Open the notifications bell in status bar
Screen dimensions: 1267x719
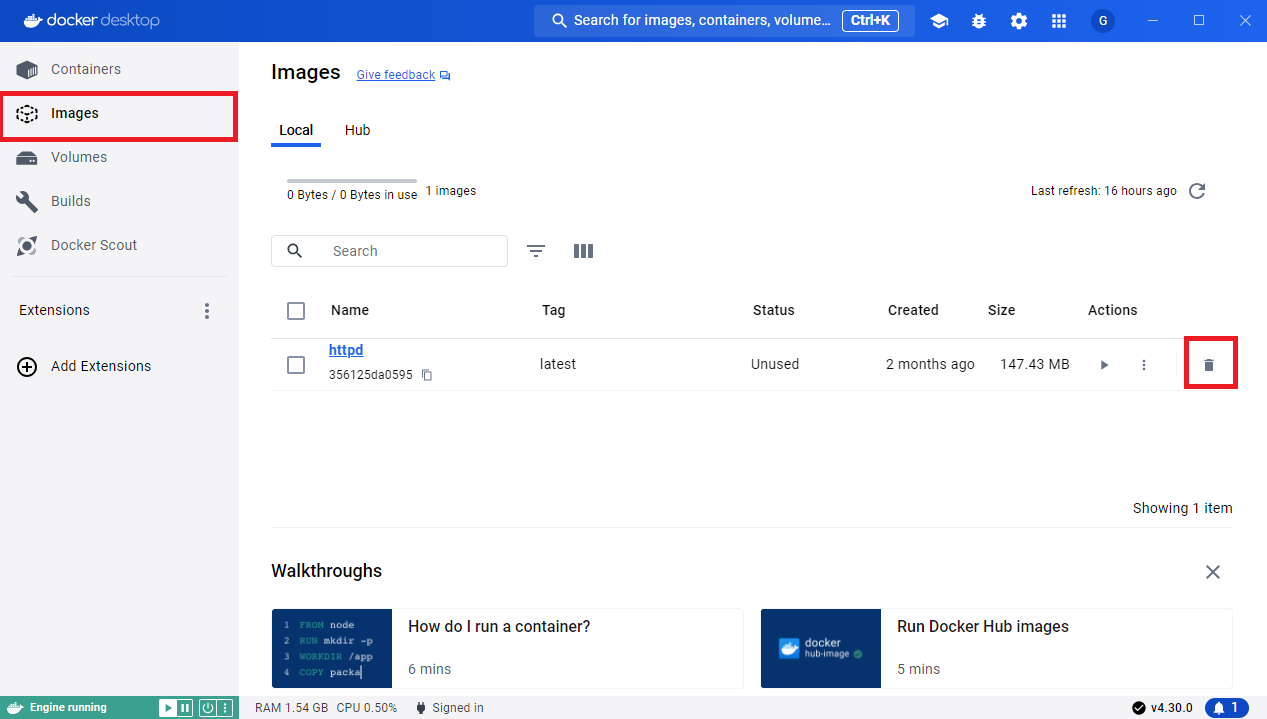pos(1227,708)
